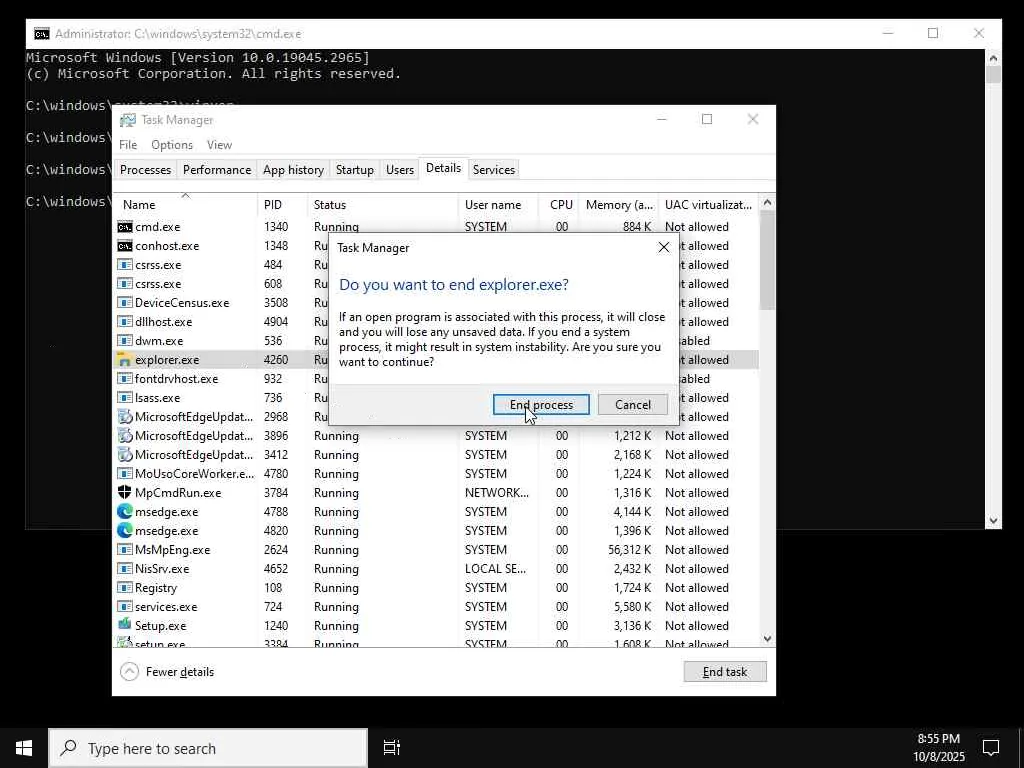Click the DeviceCensus.exe process icon

point(125,302)
